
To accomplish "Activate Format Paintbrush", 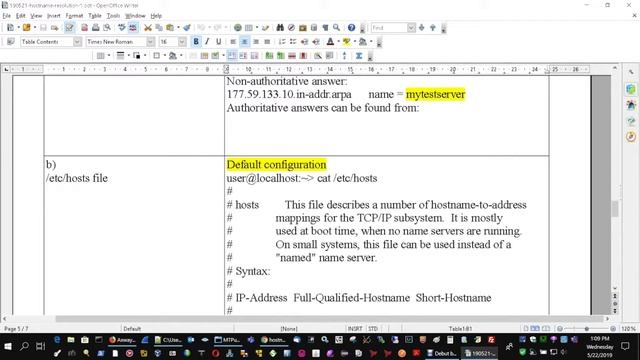I will [x=187, y=28].
